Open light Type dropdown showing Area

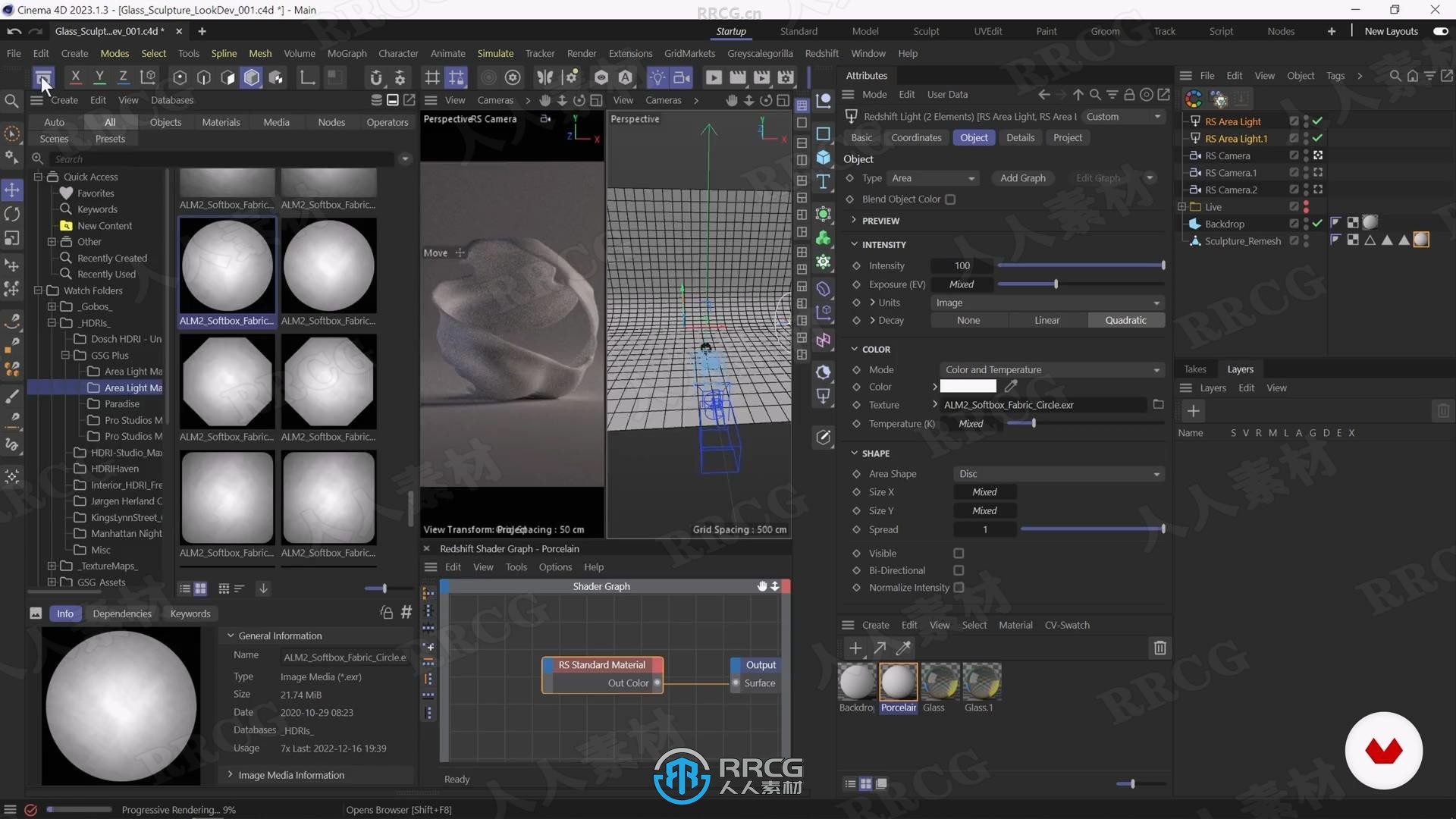933,178
